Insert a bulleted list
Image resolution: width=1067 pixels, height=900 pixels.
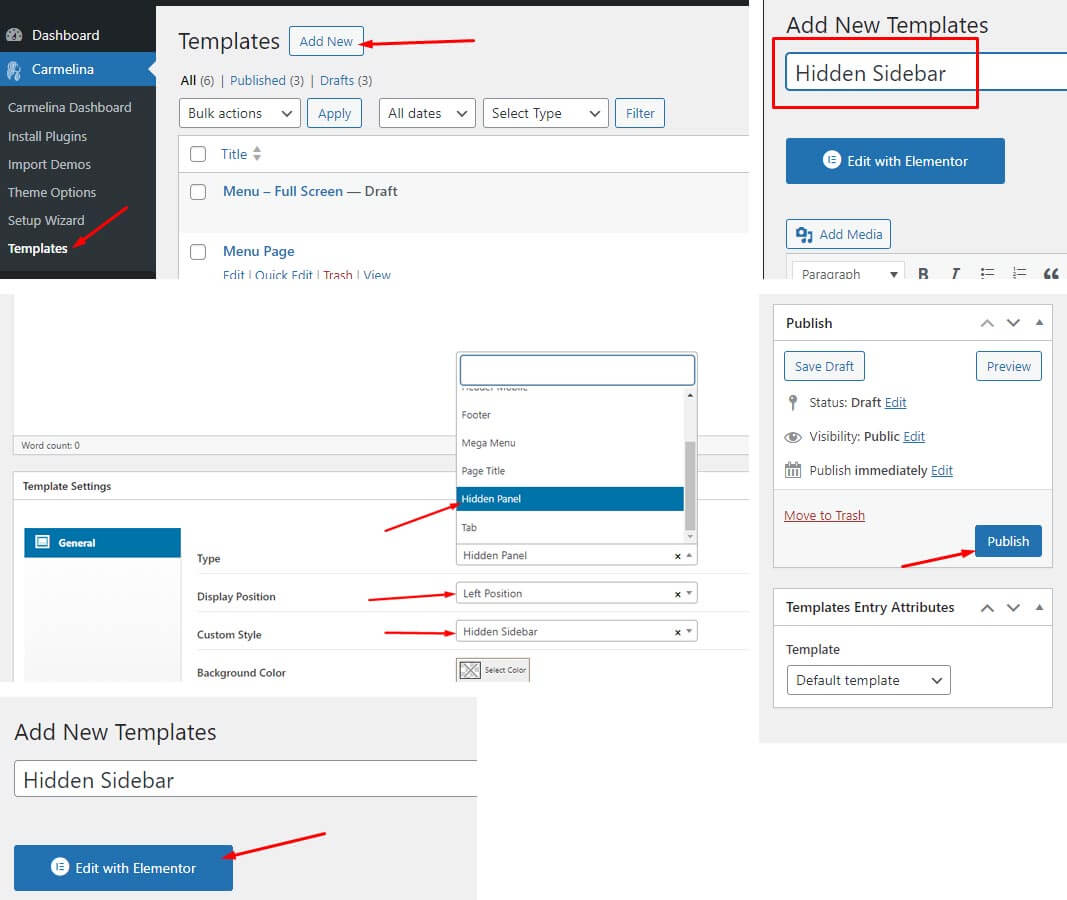[987, 273]
